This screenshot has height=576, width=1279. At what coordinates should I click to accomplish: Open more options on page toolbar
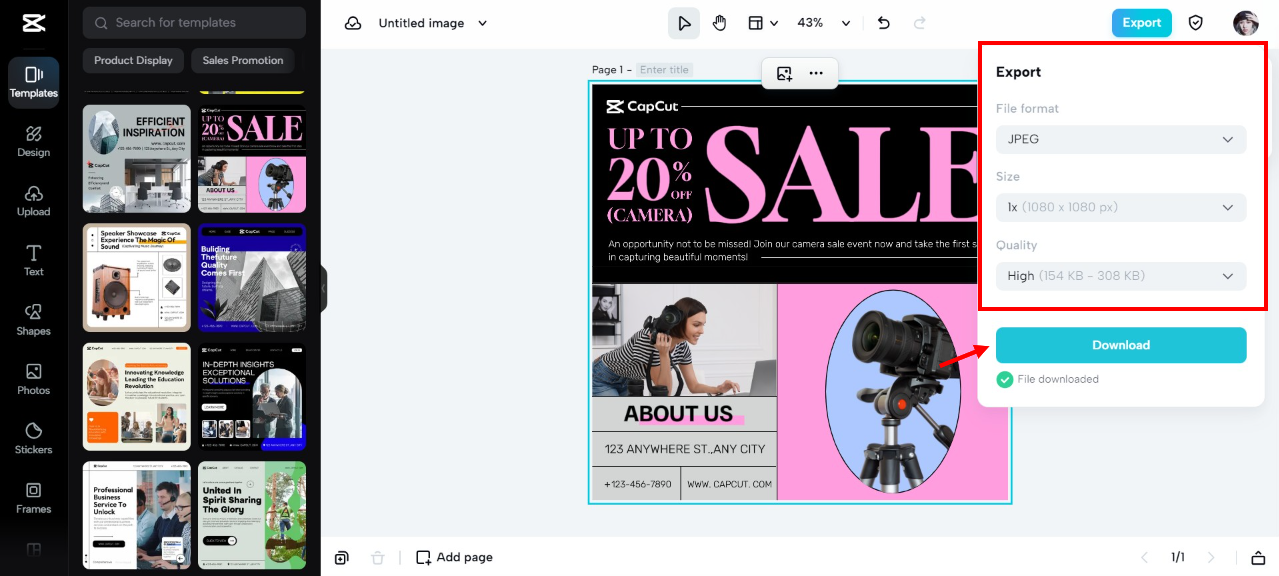[x=816, y=73]
